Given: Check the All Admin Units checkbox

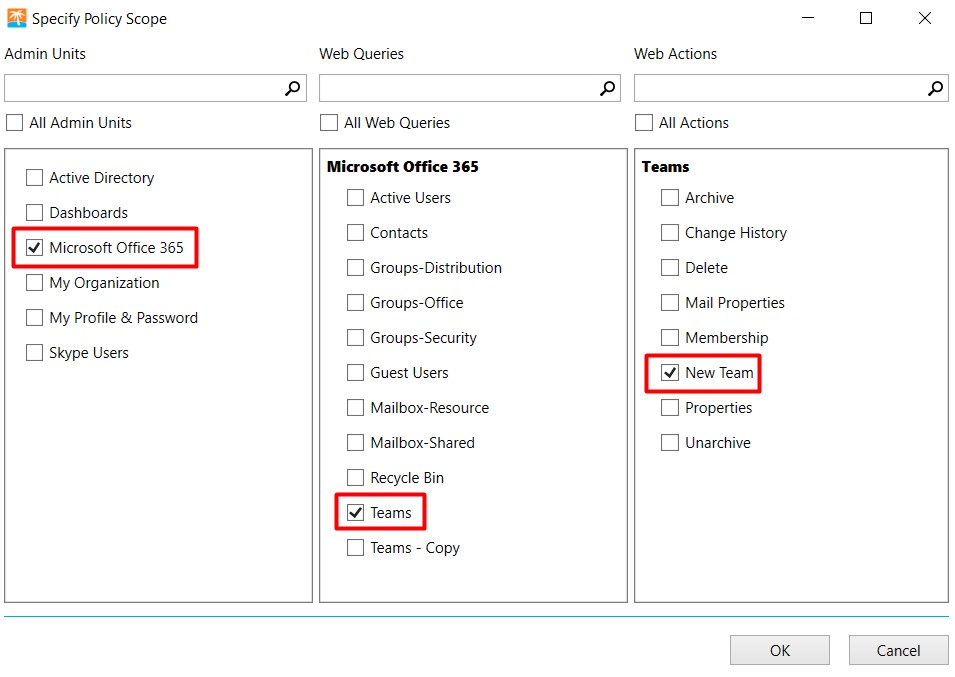Looking at the screenshot, I should coord(14,123).
